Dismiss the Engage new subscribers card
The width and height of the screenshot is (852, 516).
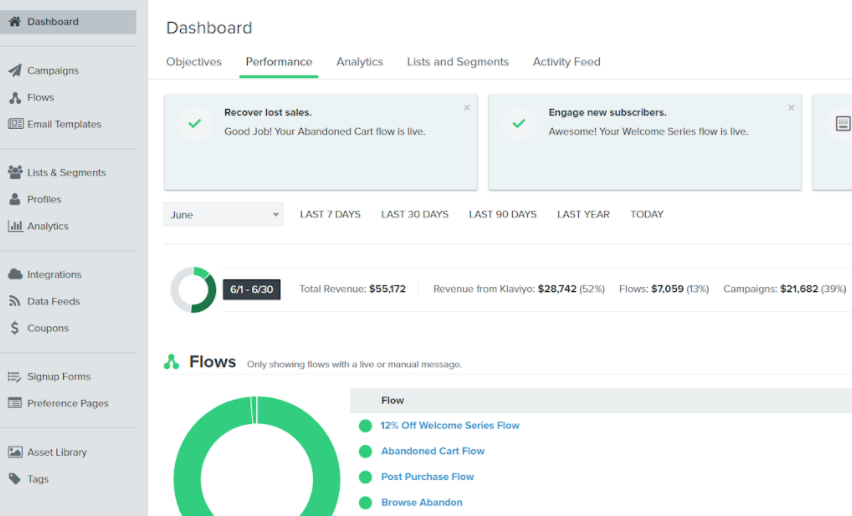(791, 108)
